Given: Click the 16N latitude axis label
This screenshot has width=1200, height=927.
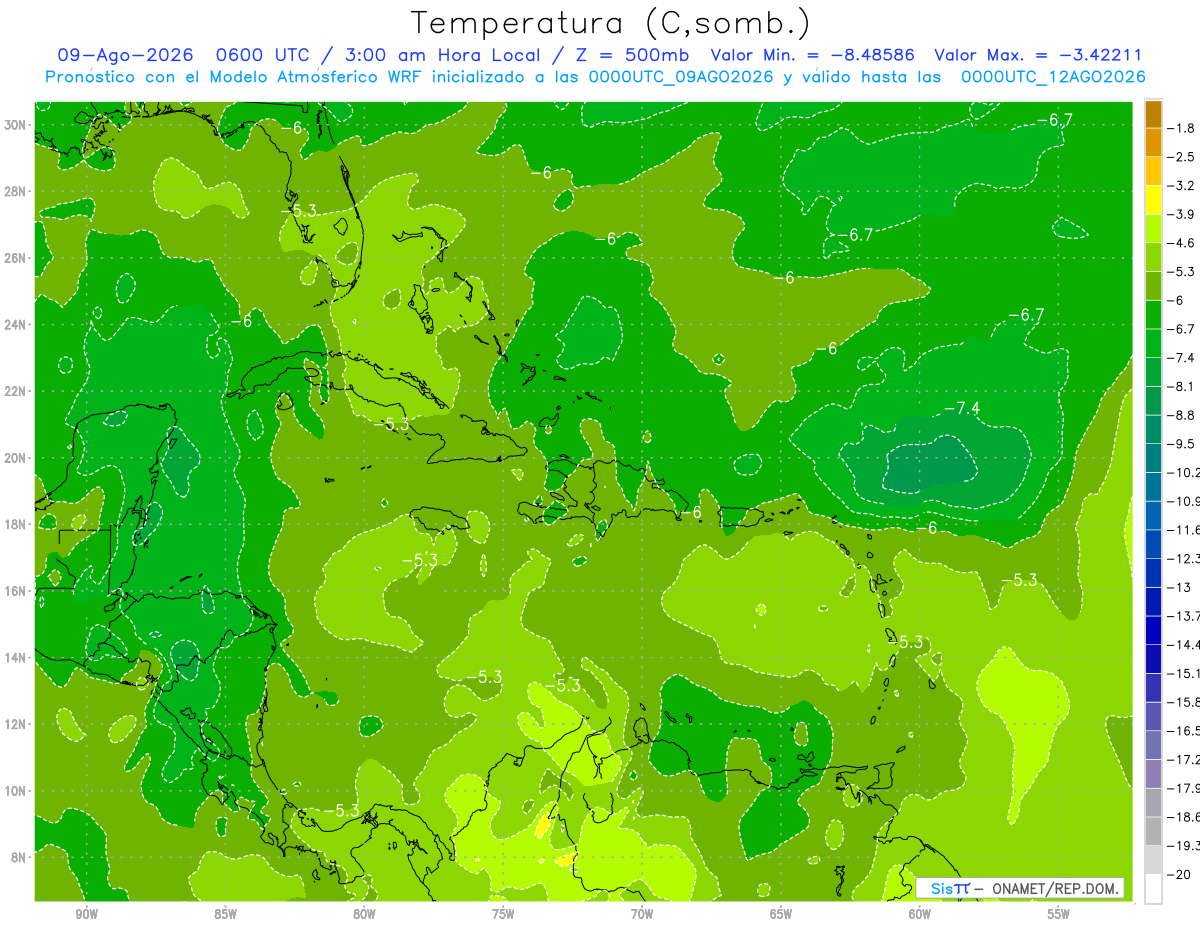Looking at the screenshot, I should pyautogui.click(x=17, y=591).
